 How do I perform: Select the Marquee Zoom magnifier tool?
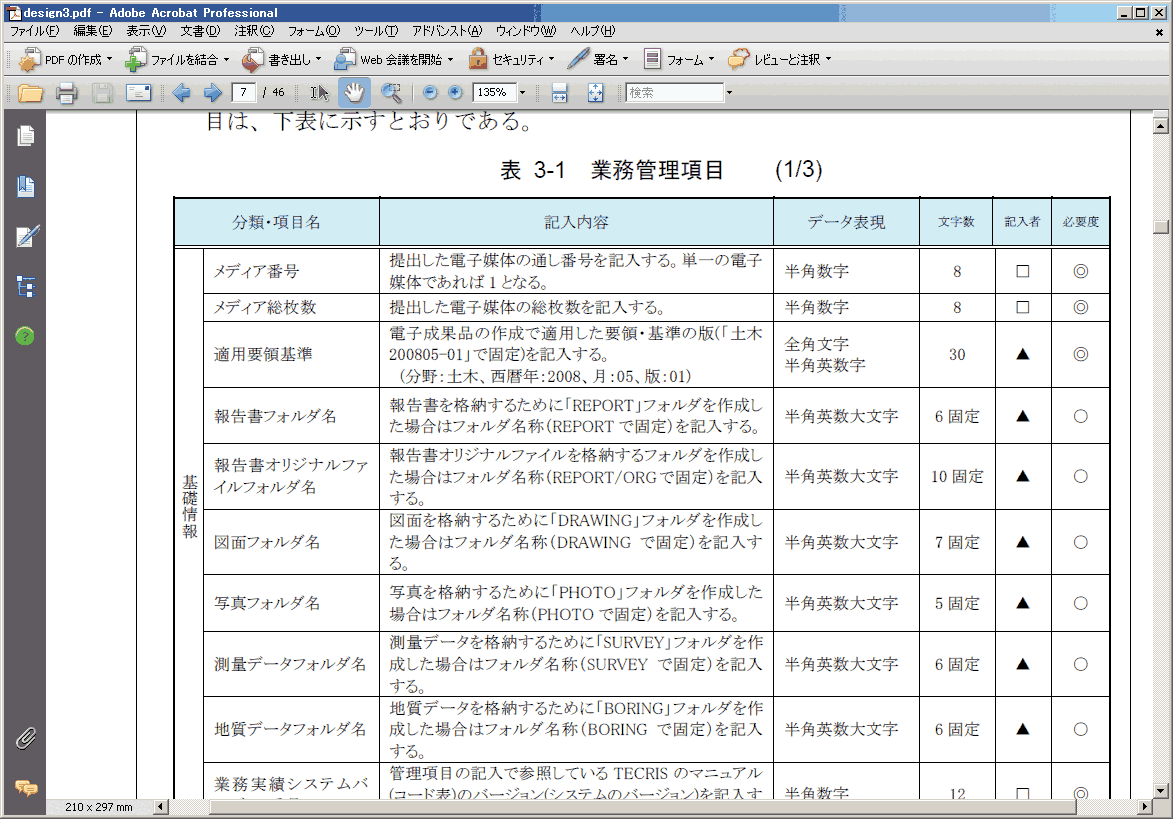[391, 93]
